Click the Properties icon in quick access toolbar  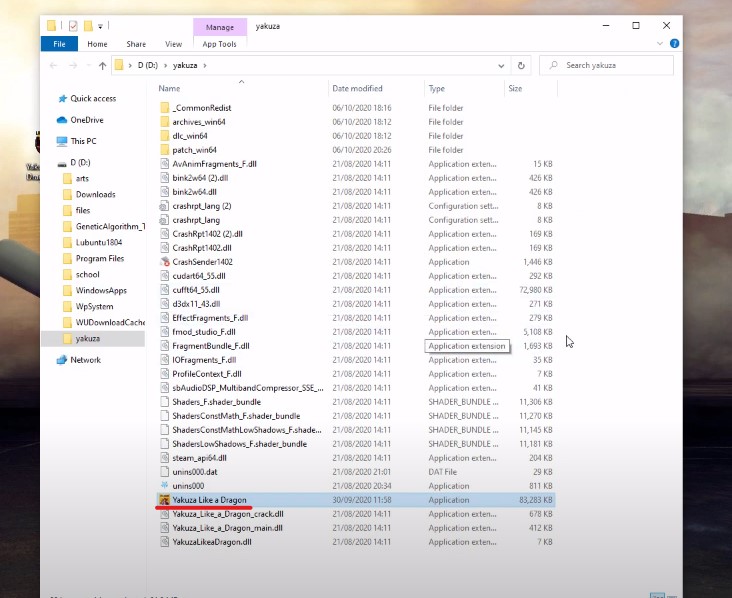point(73,26)
